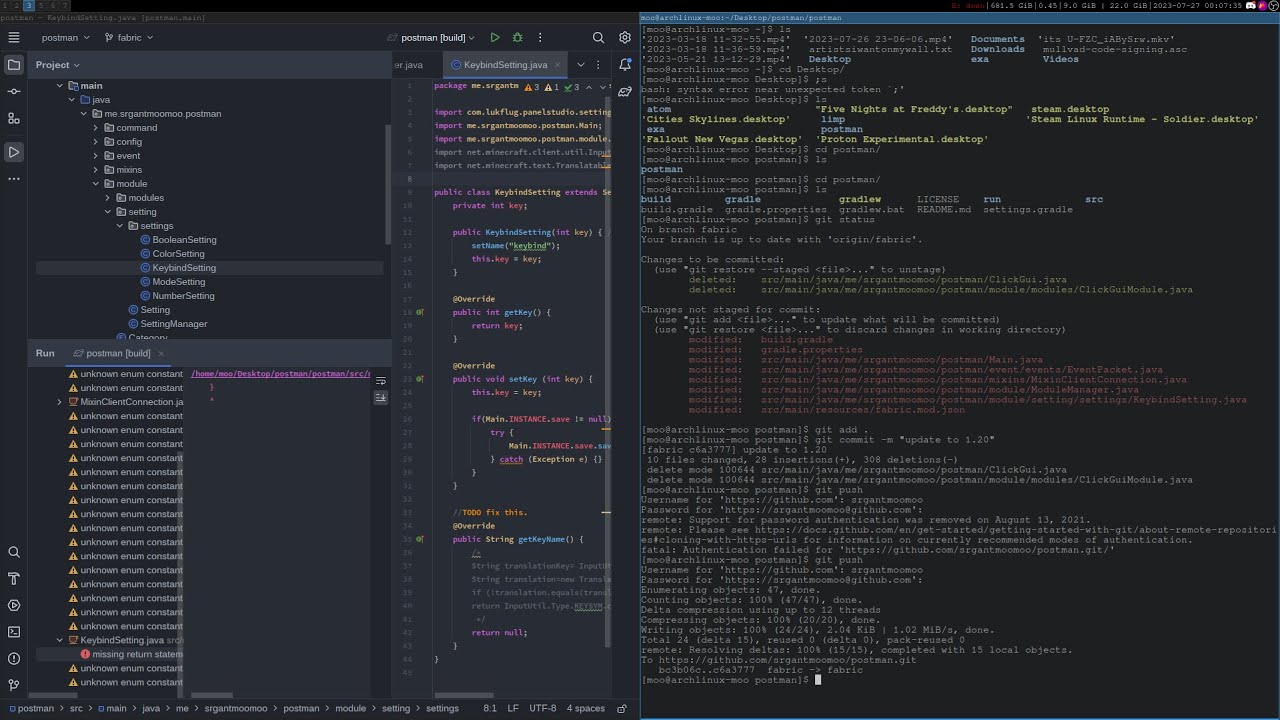Open the Structure tool window icon

coord(14,118)
